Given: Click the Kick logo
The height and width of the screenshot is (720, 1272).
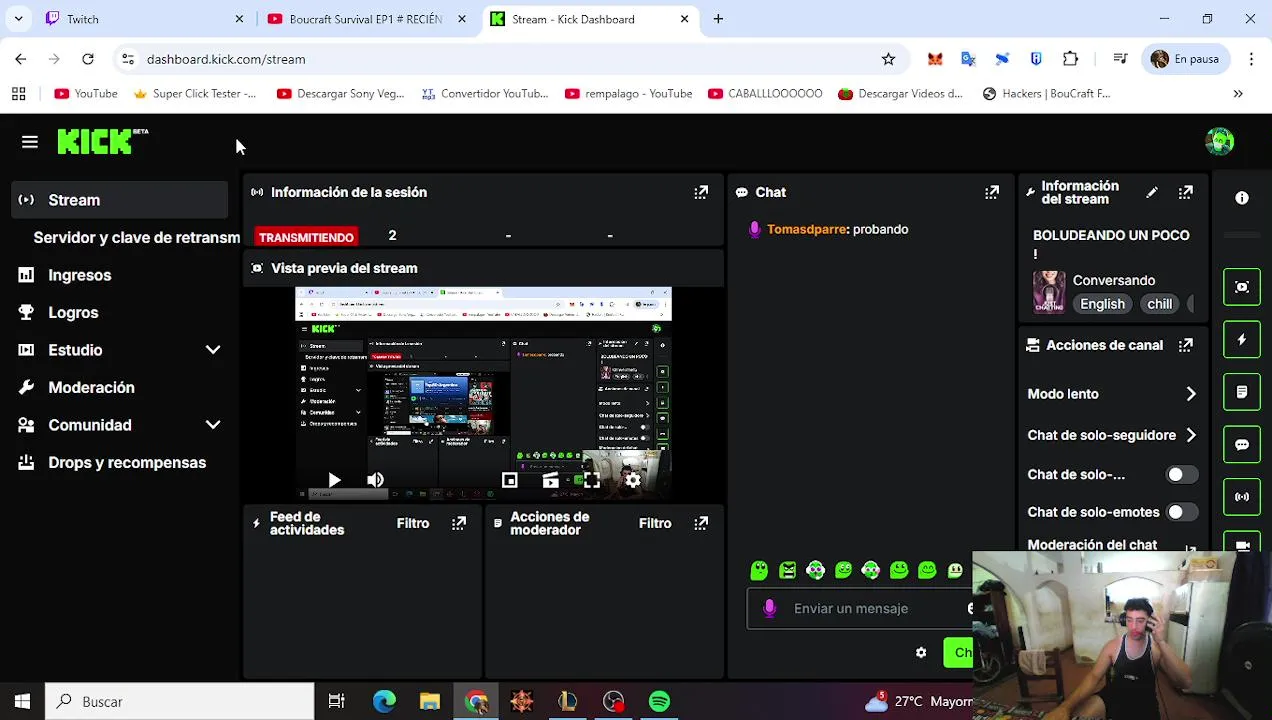Looking at the screenshot, I should (x=102, y=142).
